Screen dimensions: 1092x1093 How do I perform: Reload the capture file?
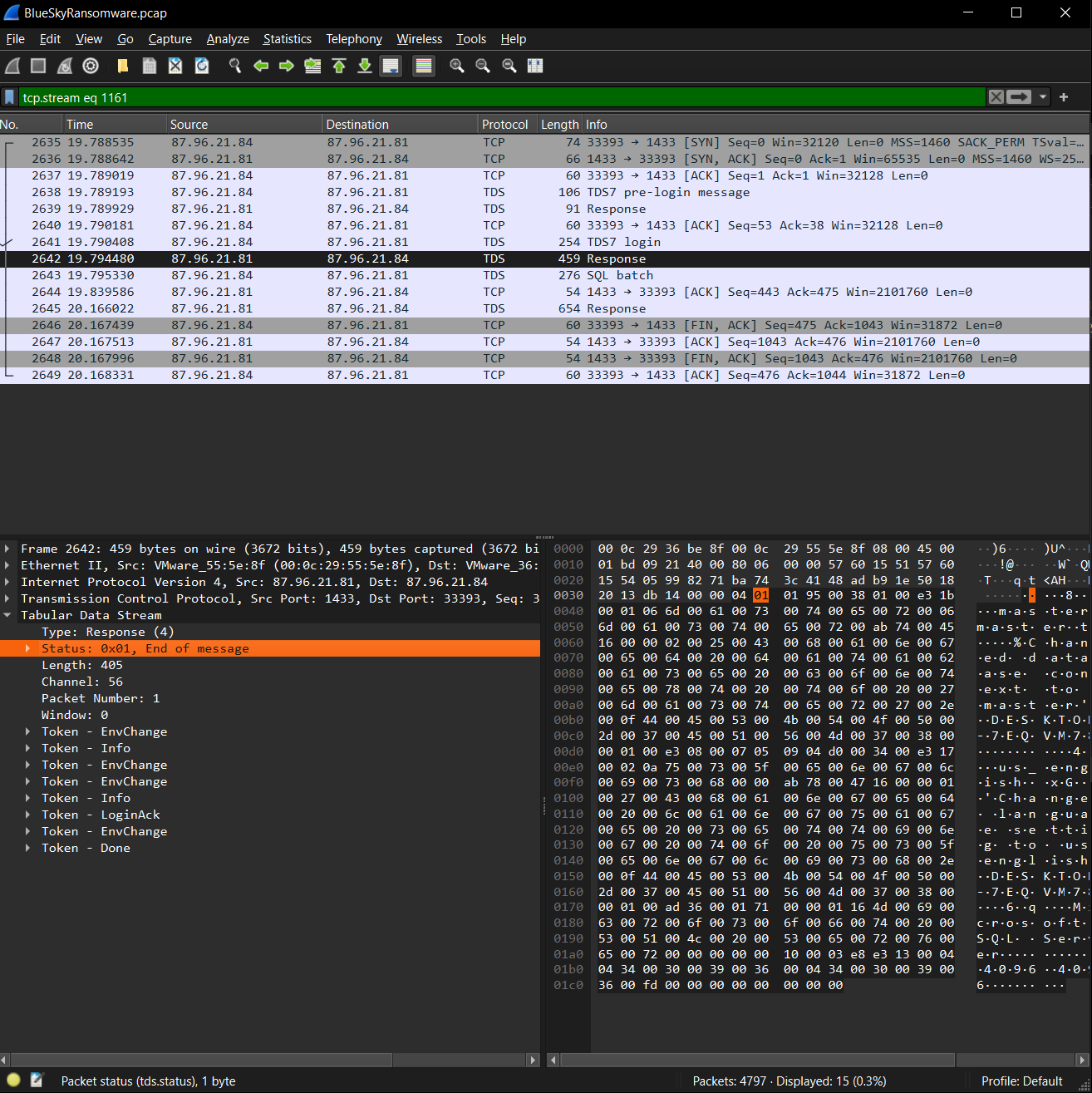202,66
